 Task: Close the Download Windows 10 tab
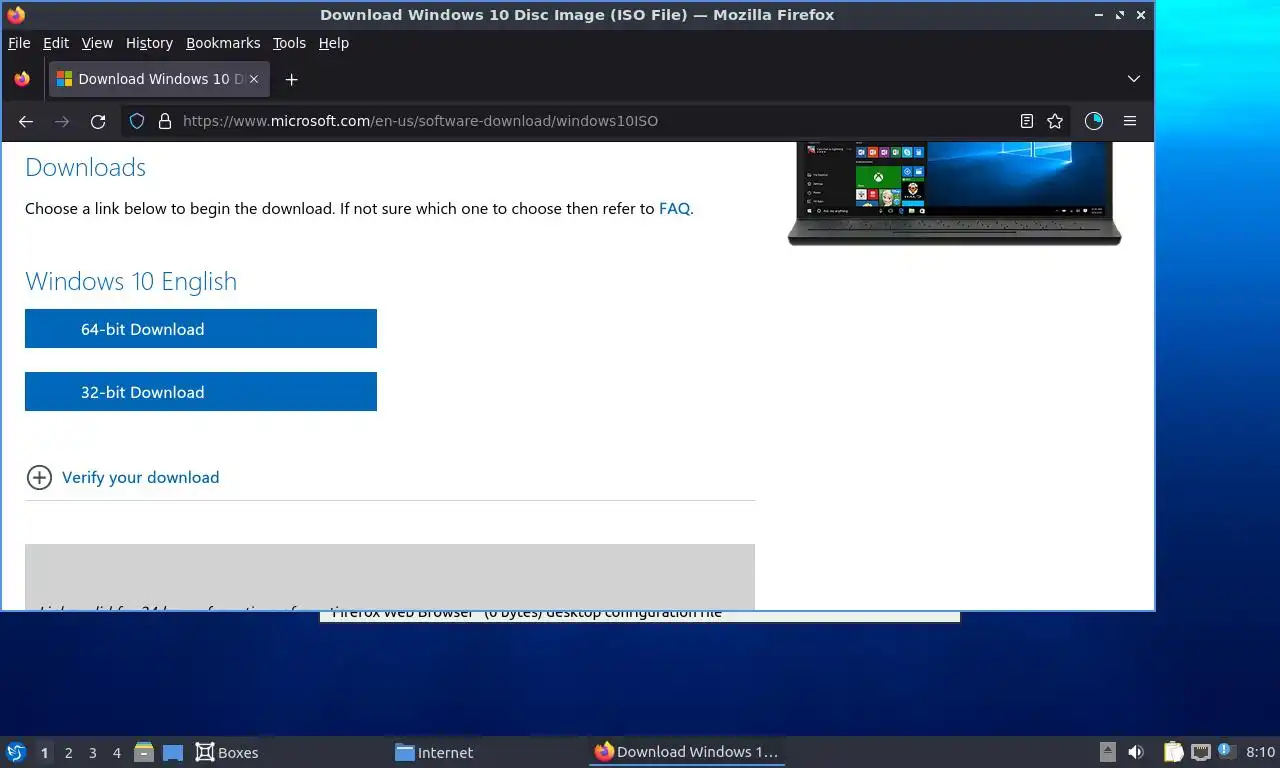(254, 79)
